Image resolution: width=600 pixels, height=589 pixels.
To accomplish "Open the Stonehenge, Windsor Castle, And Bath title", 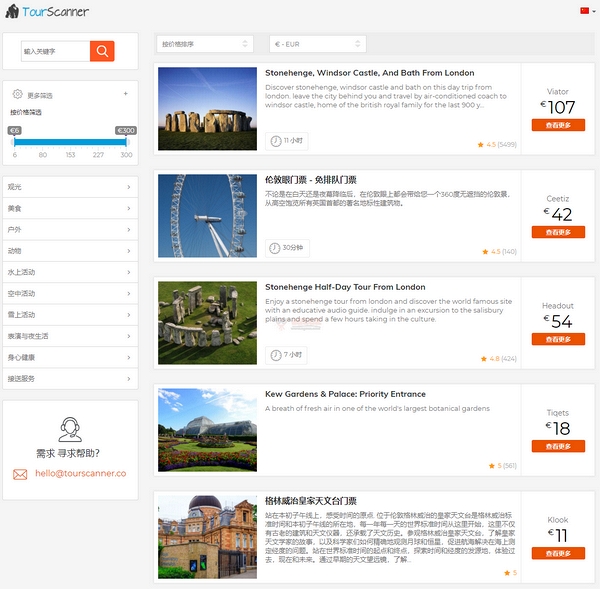I will click(x=370, y=73).
